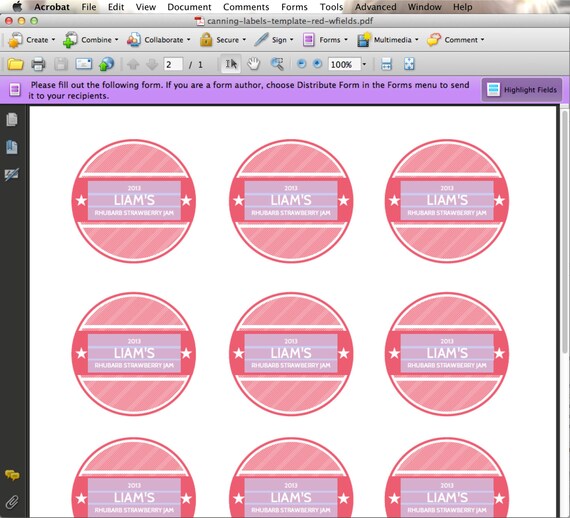Click the zoom in plus button
570x518 pixels.
[x=317, y=64]
